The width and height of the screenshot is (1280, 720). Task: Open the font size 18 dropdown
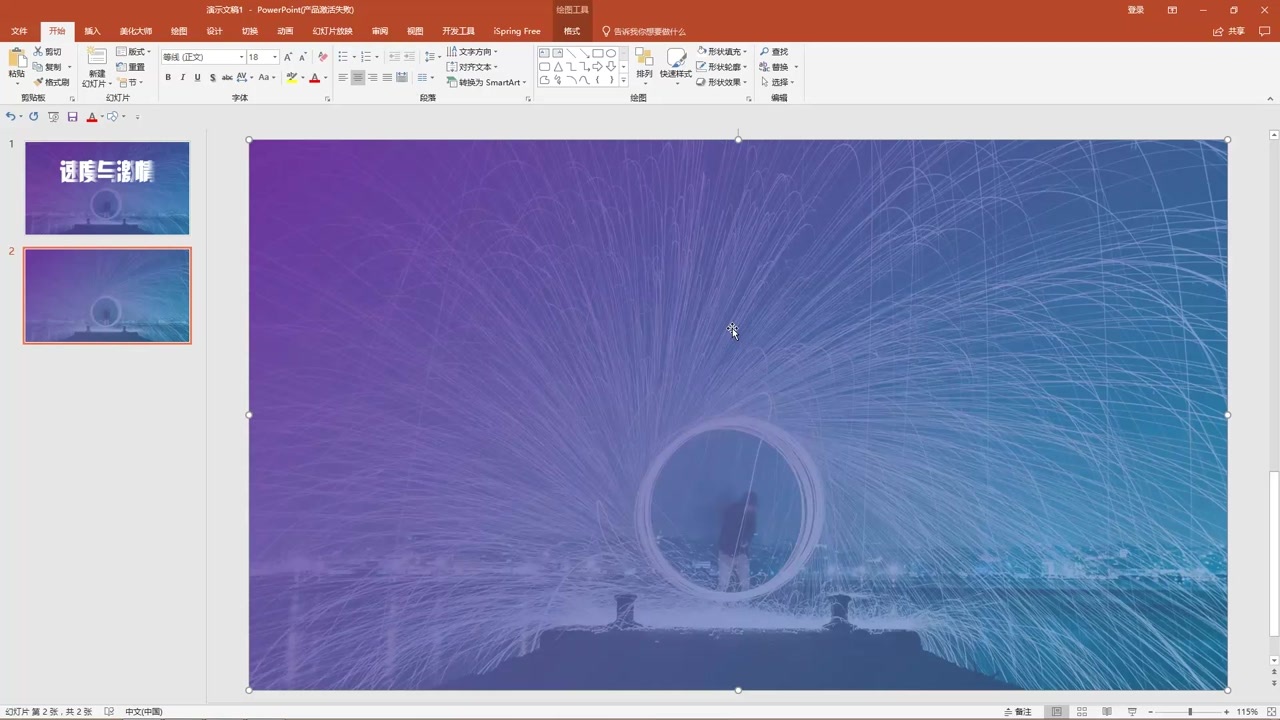(275, 57)
